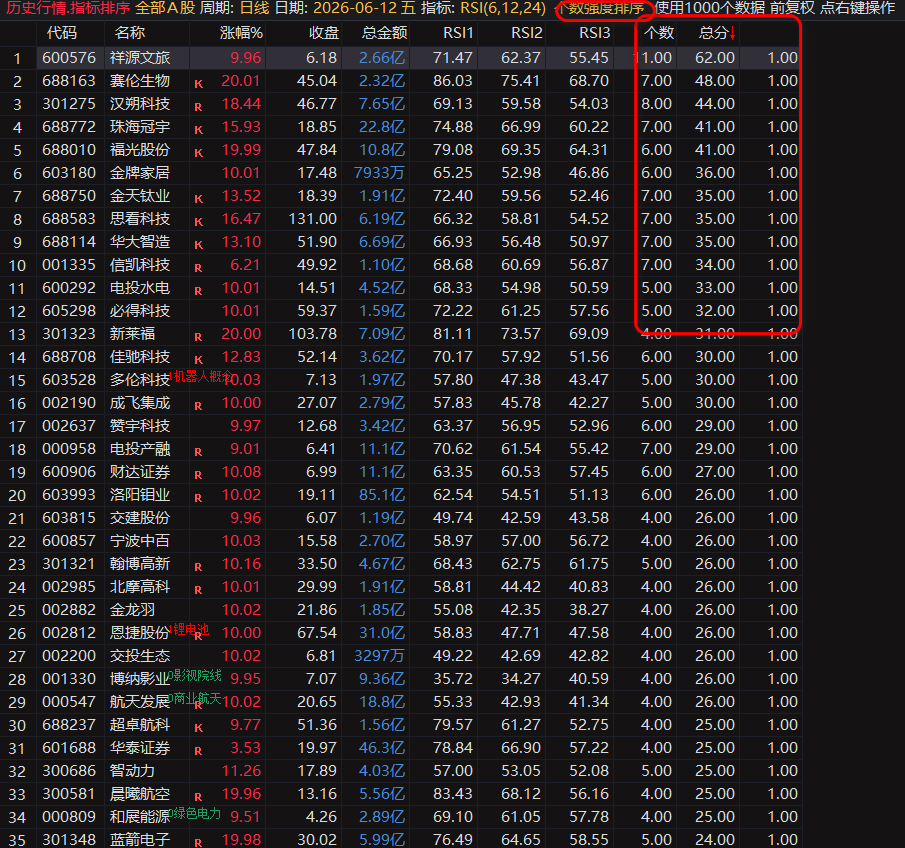Click the 机器人概念 tag on 多伦科技
The image size is (905, 848).
(x=203, y=376)
